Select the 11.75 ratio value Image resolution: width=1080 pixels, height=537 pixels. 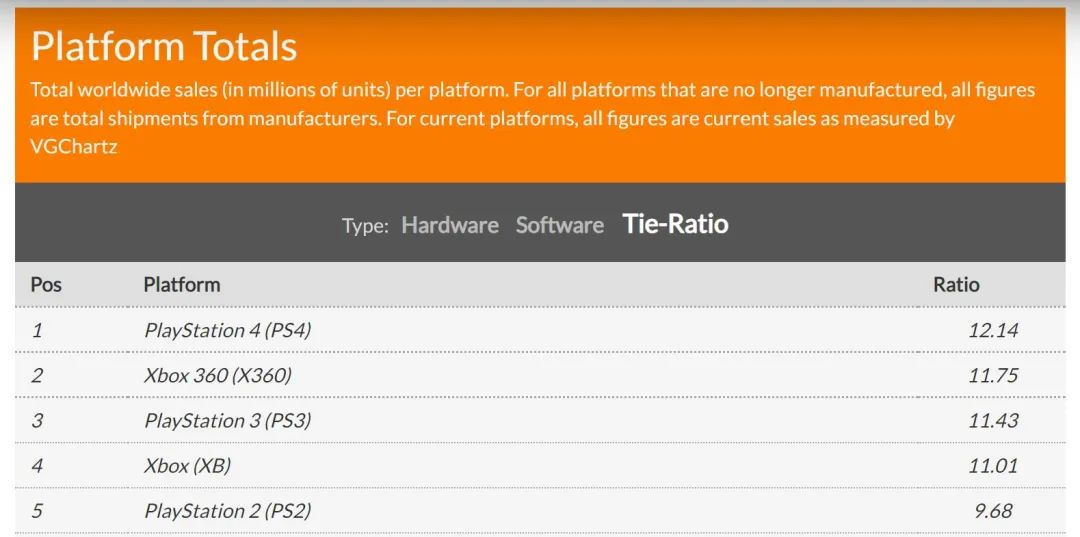[993, 375]
